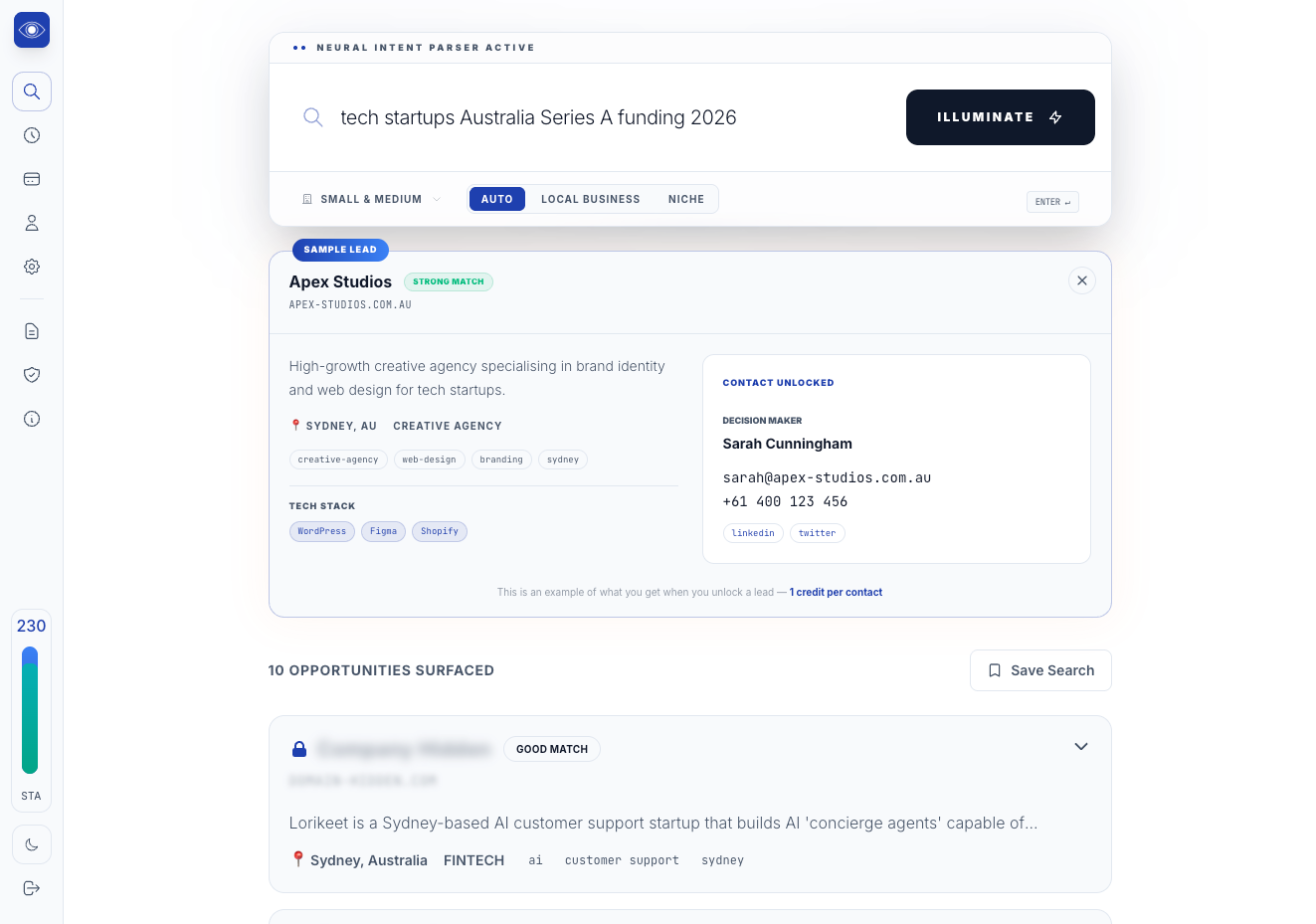The width and height of the screenshot is (1316, 924).
Task: Select the Local Business mode tab
Action: (x=590, y=199)
